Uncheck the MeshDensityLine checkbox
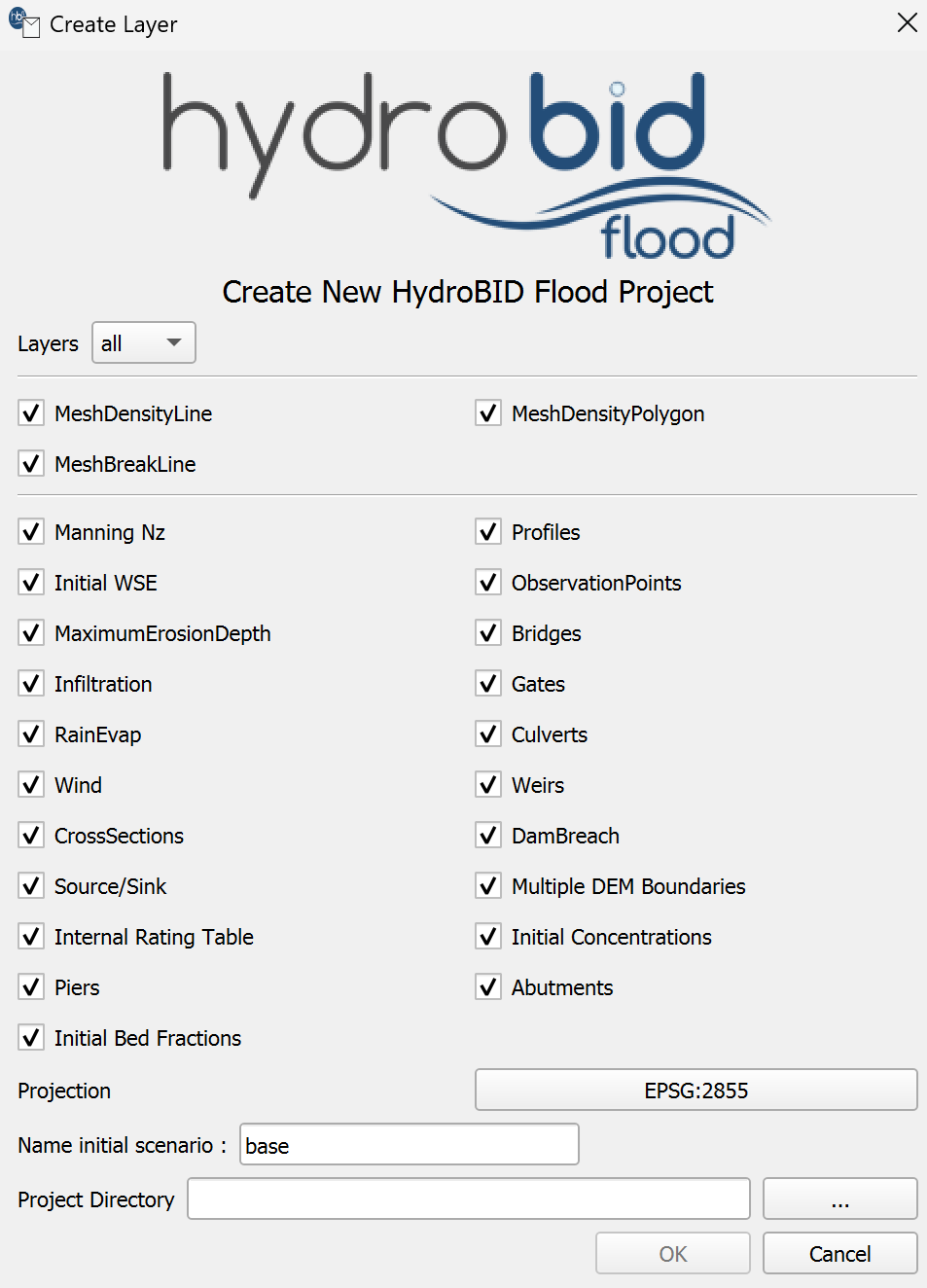 pos(31,413)
